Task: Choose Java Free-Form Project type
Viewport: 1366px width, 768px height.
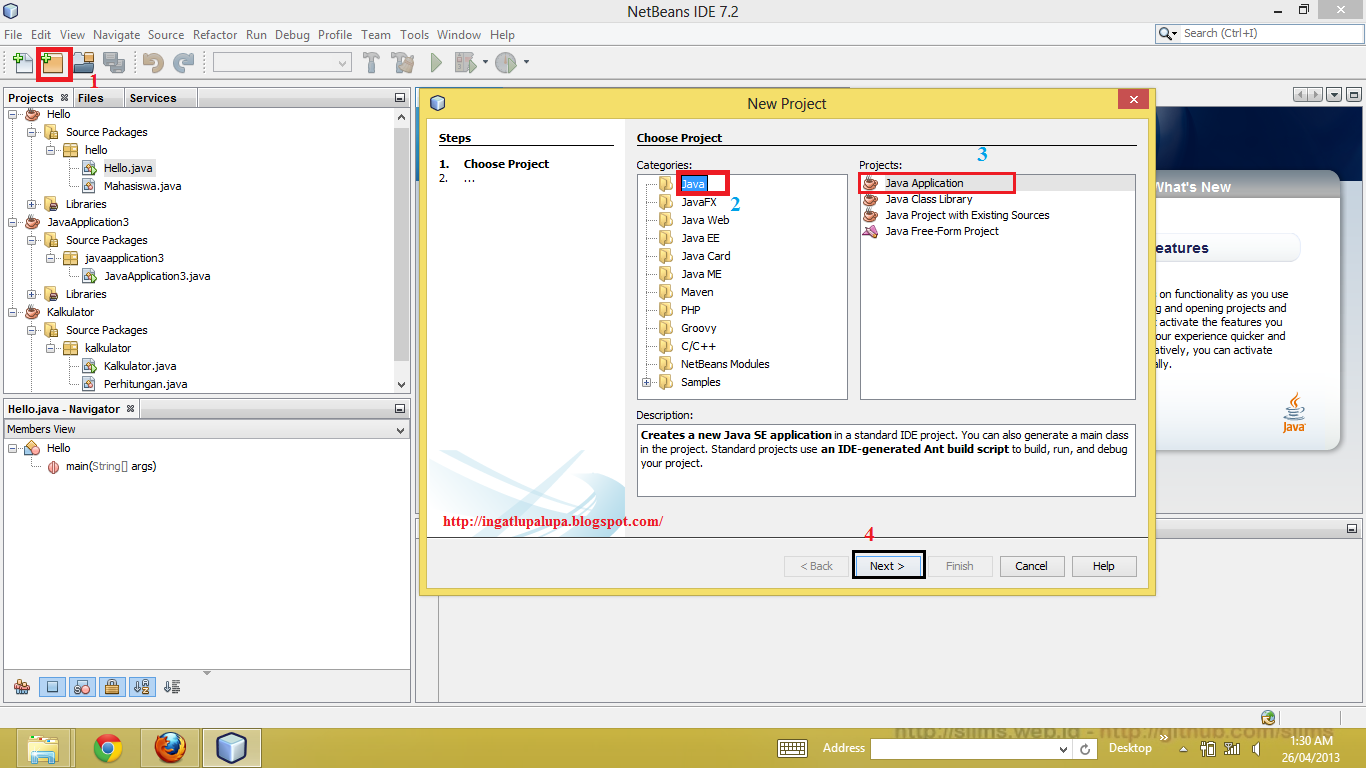Action: click(942, 231)
